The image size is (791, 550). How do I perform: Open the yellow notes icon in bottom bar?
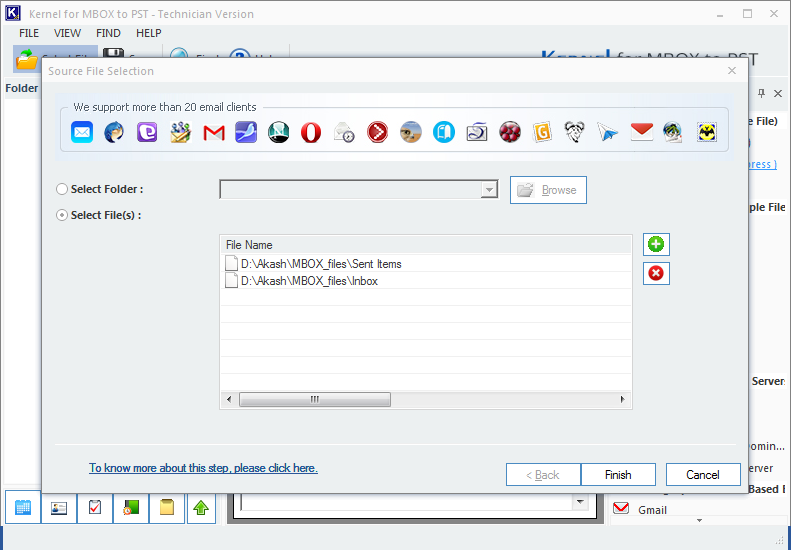tap(166, 508)
